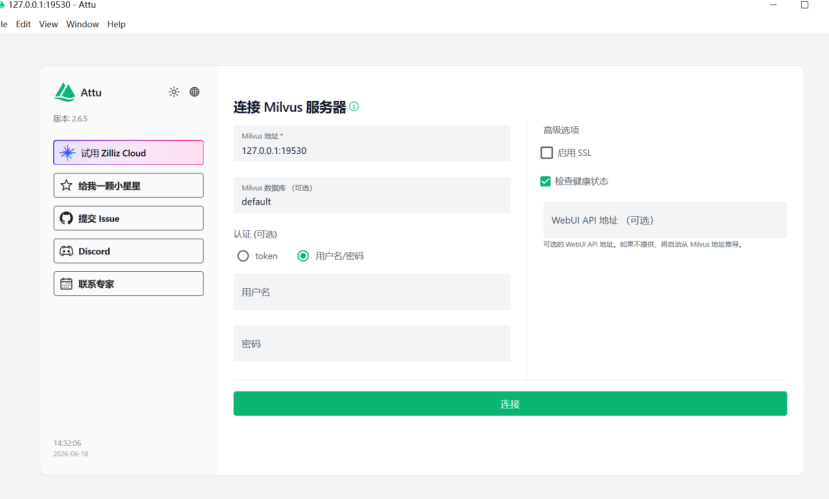Open the Discord button

point(128,251)
